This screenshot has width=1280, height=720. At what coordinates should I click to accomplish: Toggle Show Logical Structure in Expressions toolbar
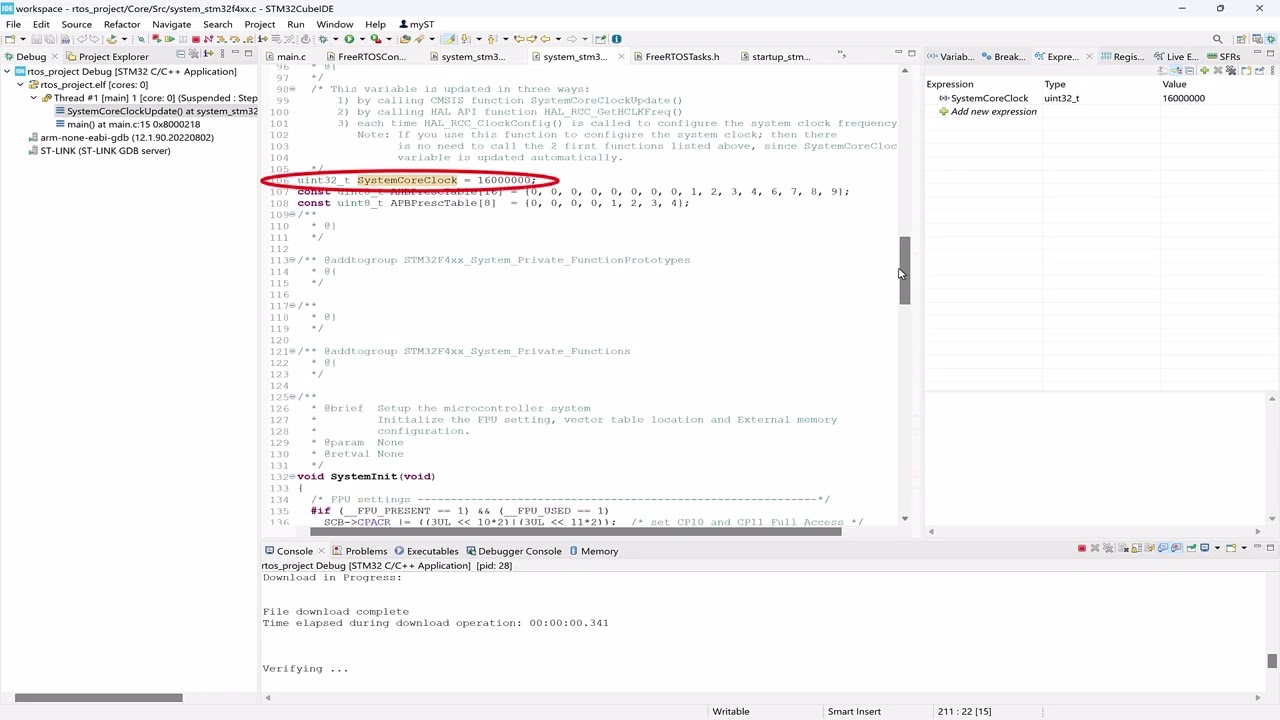pos(1176,70)
